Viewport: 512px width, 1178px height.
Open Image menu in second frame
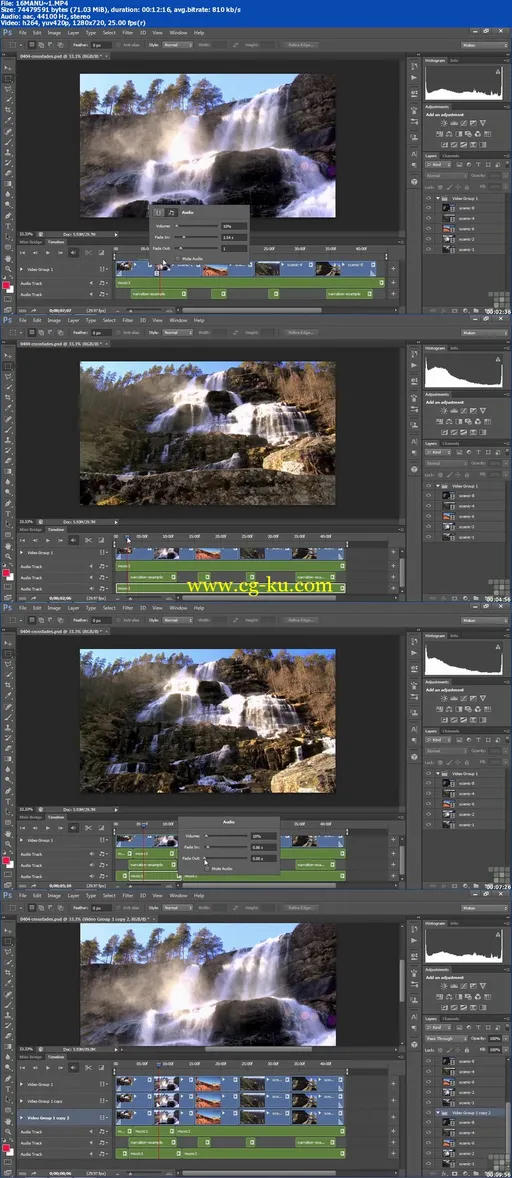(54, 320)
